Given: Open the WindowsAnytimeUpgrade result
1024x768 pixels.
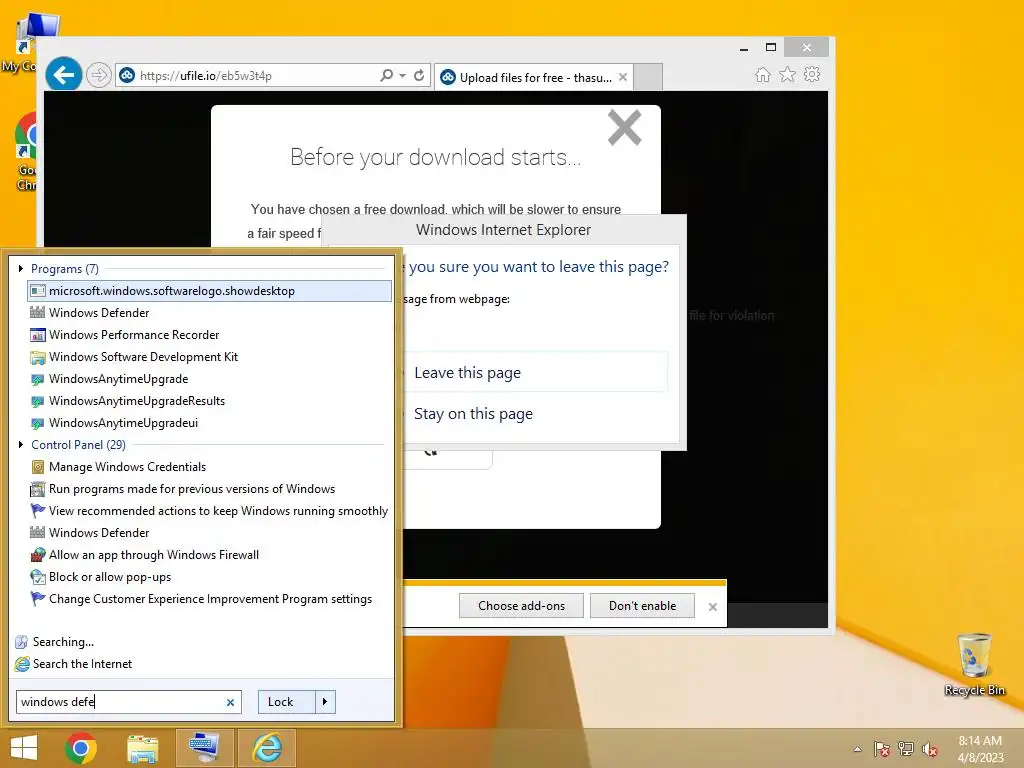Looking at the screenshot, I should coord(209,379).
